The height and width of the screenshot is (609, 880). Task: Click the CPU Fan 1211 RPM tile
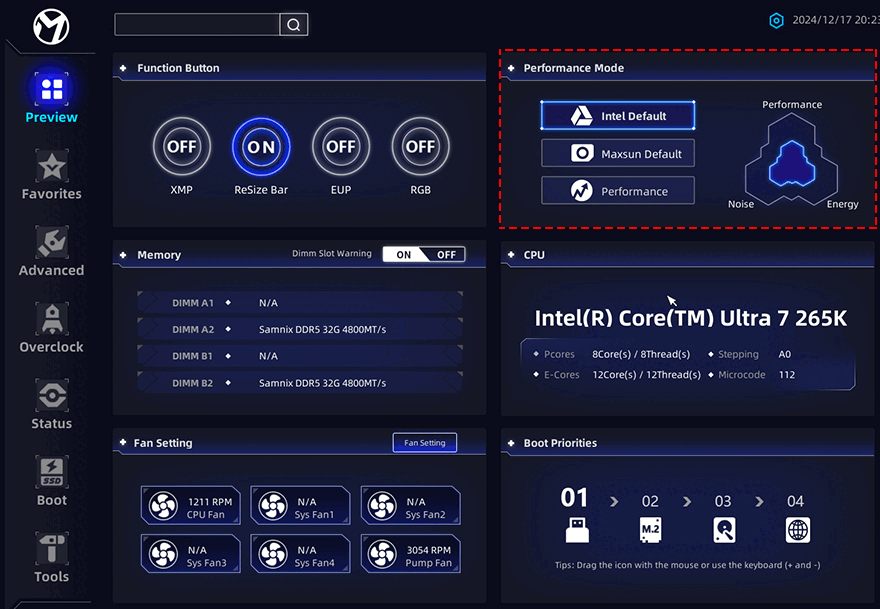pos(191,505)
